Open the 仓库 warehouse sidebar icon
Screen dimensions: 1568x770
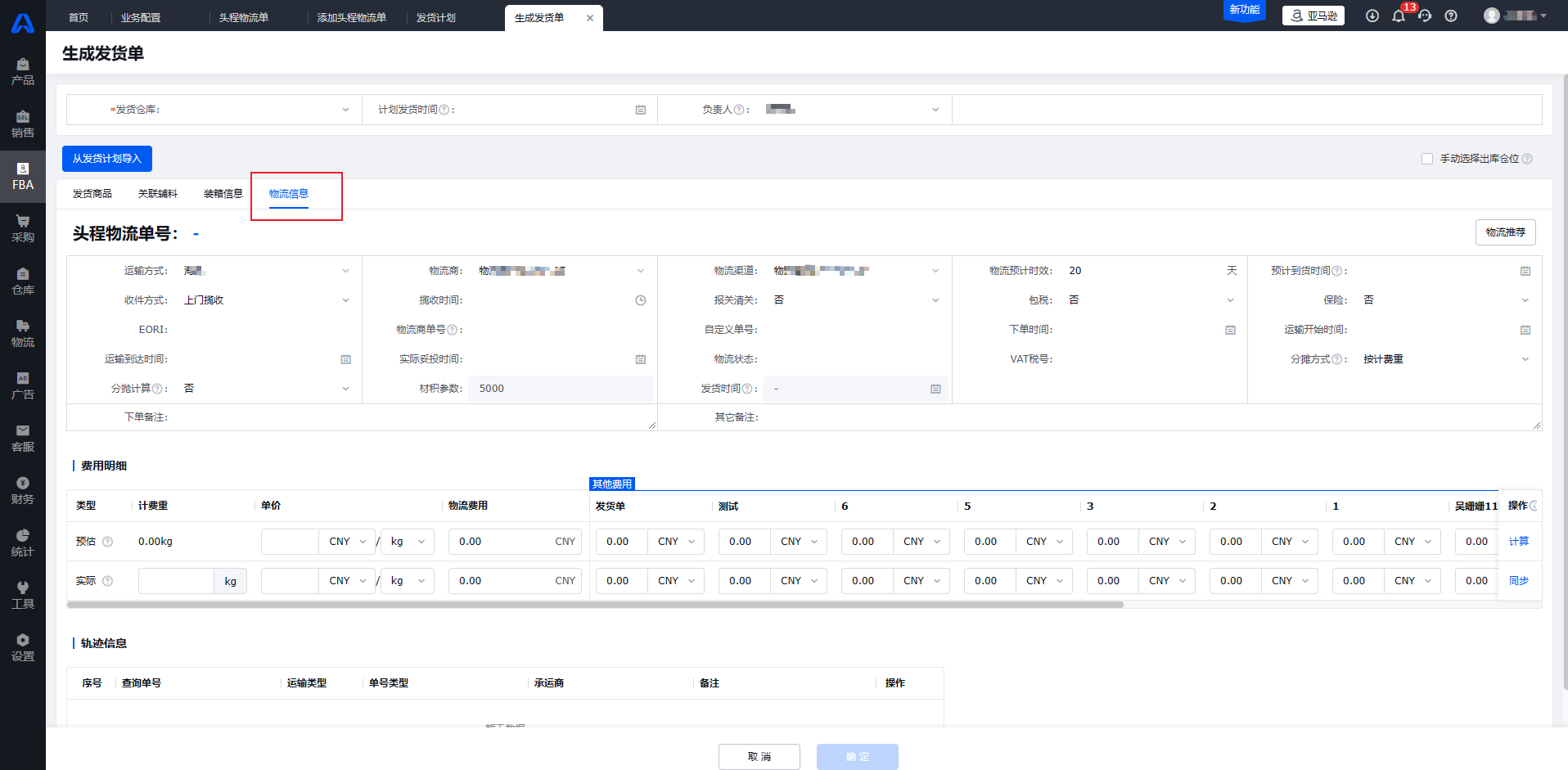[x=23, y=281]
